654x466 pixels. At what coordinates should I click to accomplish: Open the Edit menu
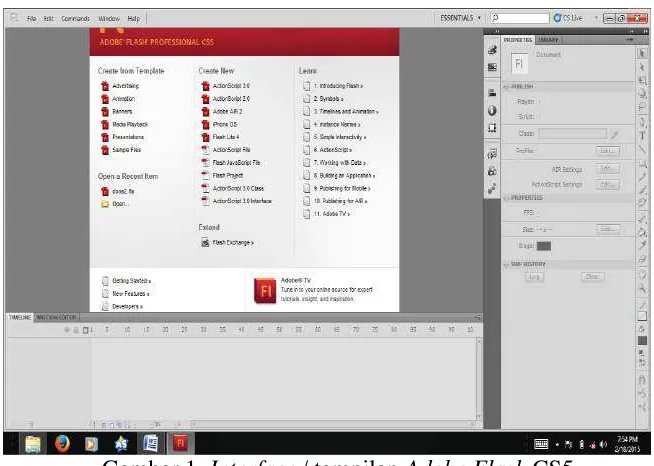point(48,19)
